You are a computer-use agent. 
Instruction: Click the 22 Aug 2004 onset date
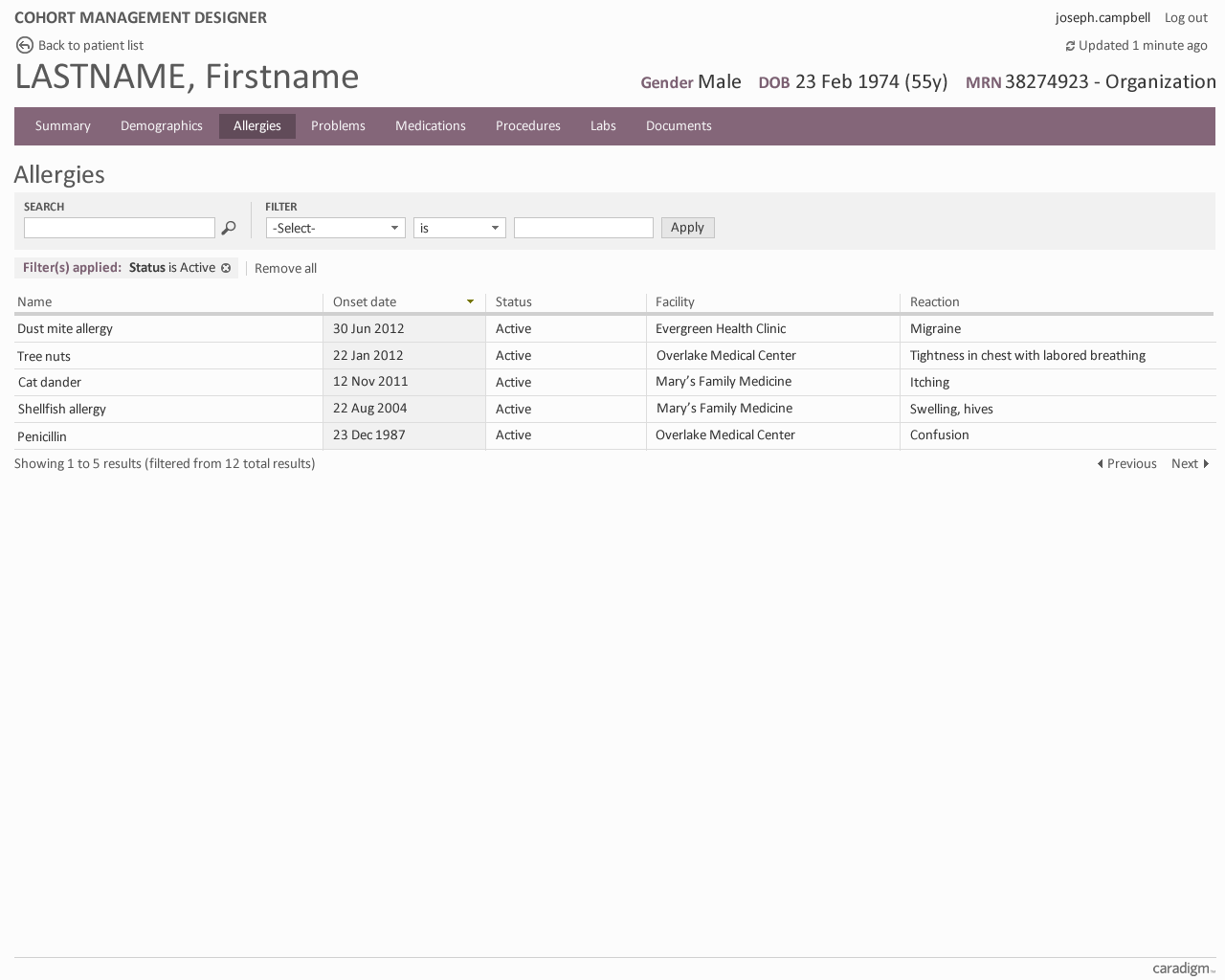(x=370, y=408)
